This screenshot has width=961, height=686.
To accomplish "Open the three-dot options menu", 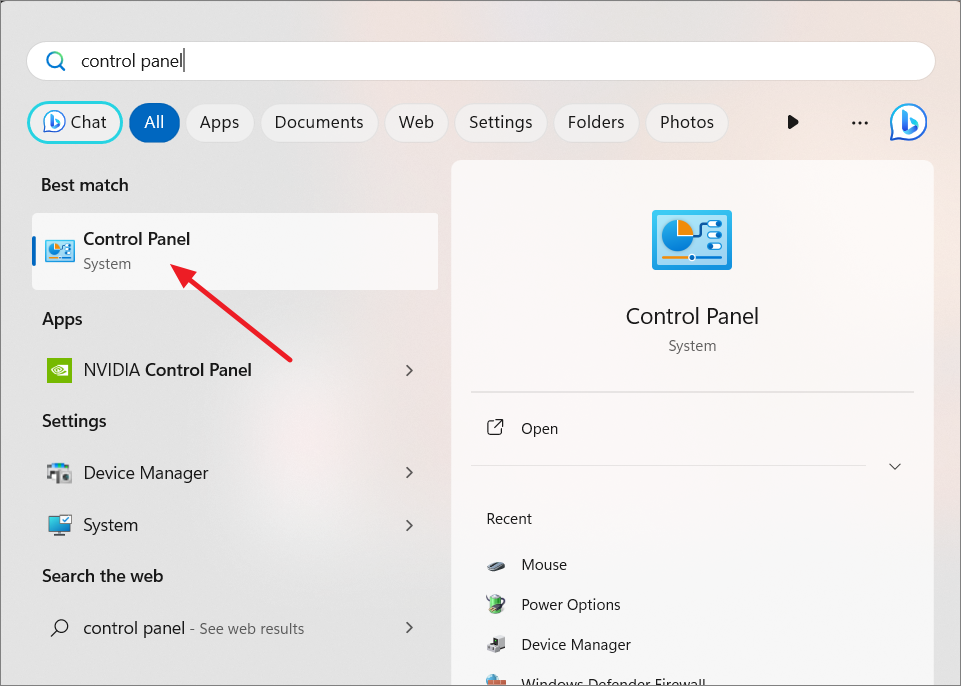I will (860, 123).
